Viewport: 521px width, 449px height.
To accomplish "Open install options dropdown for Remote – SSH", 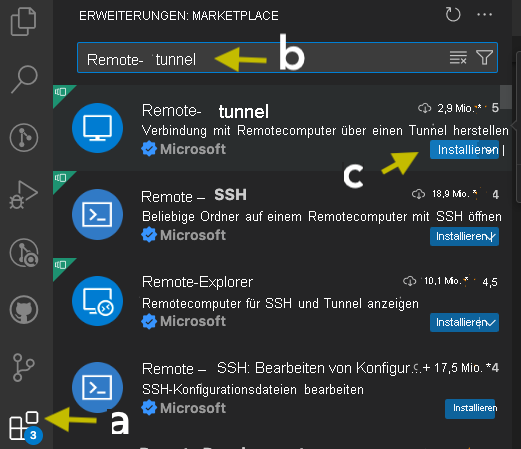I will [492, 236].
